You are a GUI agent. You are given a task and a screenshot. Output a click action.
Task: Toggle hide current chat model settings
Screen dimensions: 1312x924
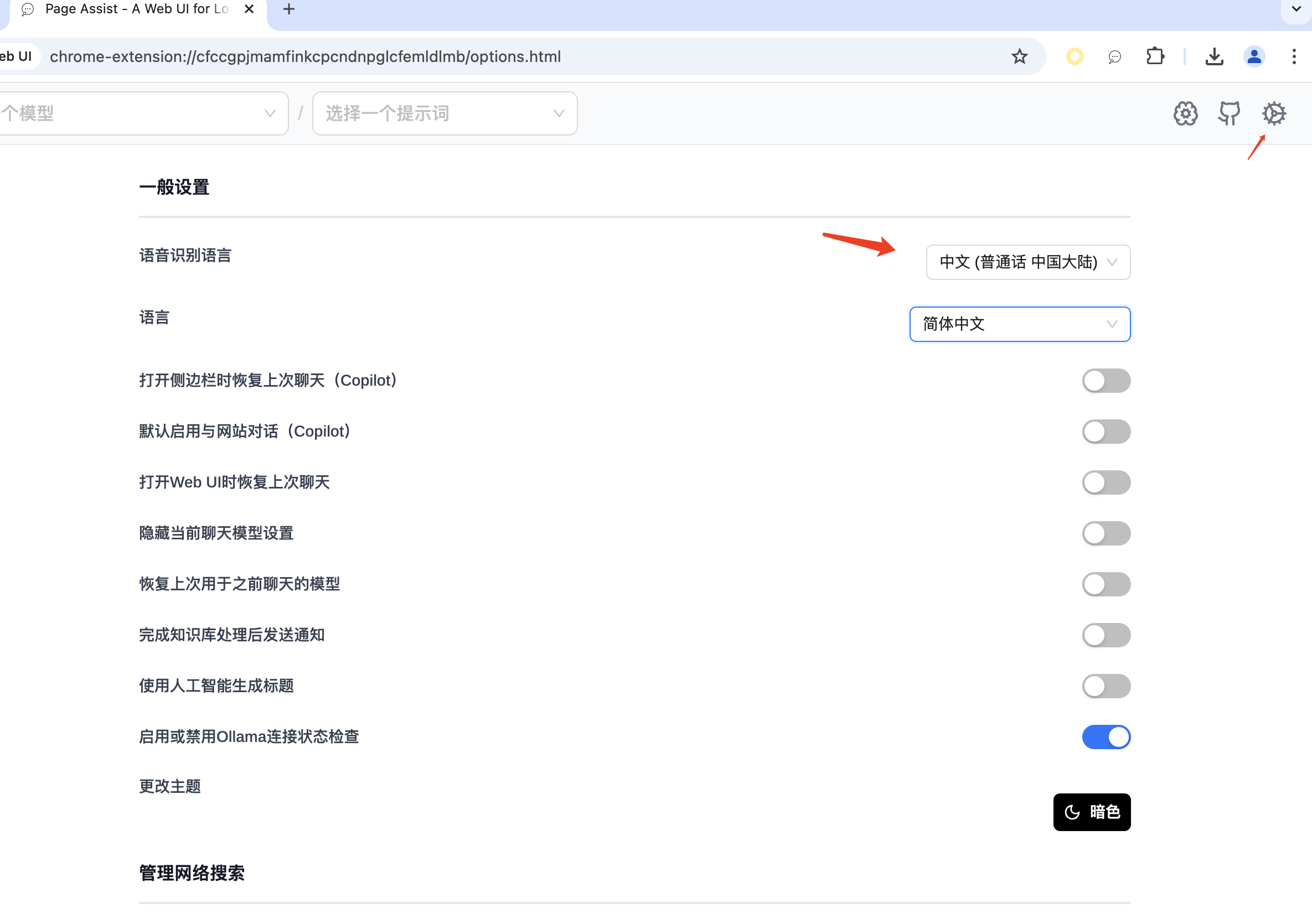[1106, 533]
